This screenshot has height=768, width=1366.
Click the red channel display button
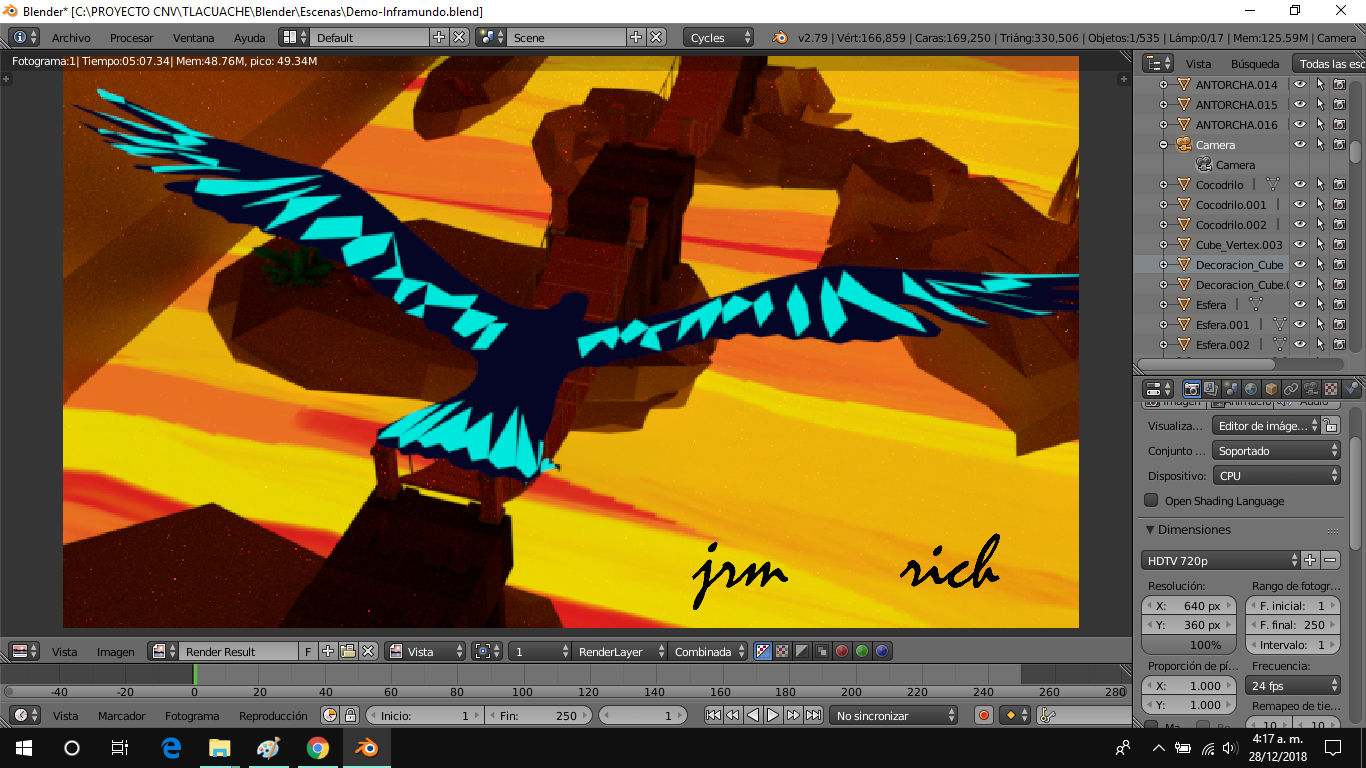click(x=842, y=651)
